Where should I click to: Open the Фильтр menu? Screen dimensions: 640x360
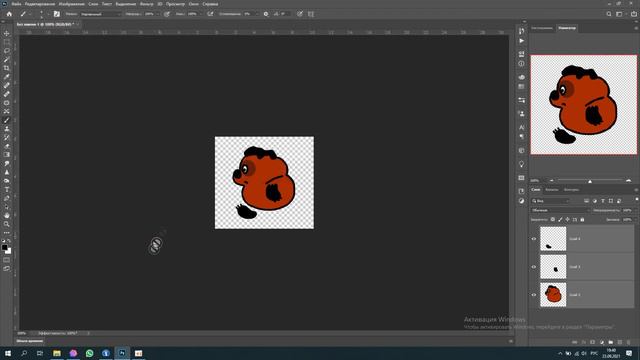coord(146,4)
